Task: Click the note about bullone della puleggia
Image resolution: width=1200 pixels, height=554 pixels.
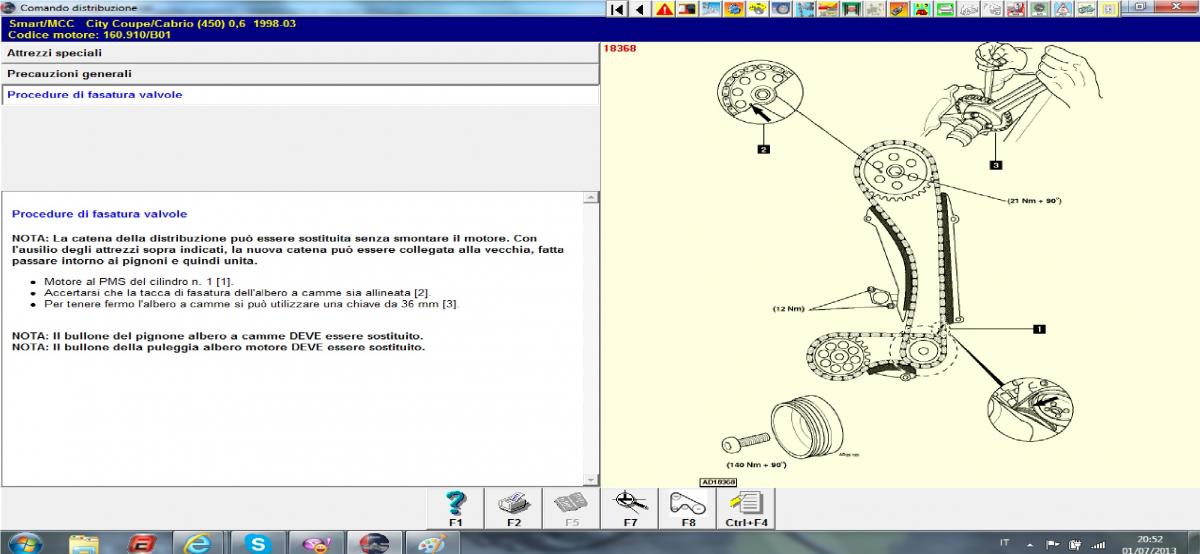Action: click(x=218, y=348)
